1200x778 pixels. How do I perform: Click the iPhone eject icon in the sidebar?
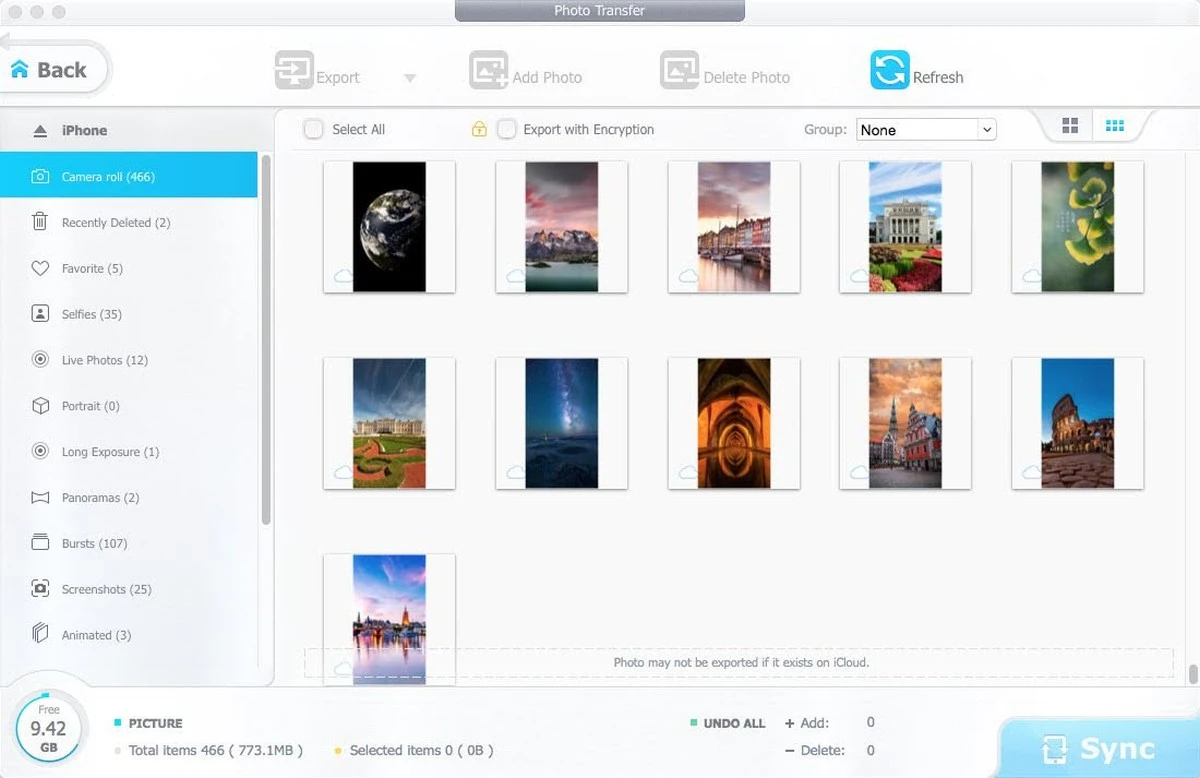[40, 131]
